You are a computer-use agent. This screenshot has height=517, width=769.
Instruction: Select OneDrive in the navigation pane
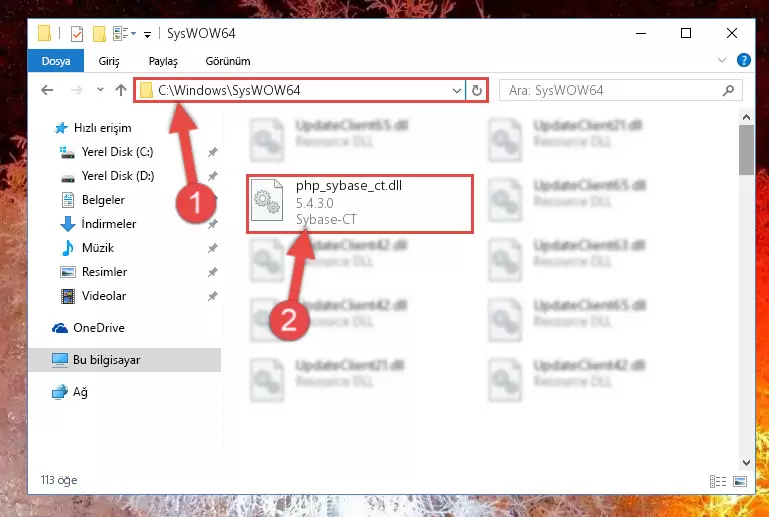click(99, 328)
